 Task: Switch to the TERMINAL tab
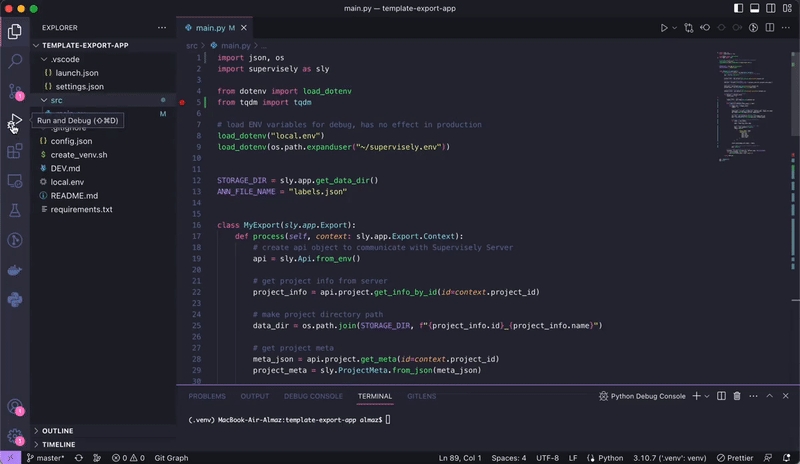(375, 396)
